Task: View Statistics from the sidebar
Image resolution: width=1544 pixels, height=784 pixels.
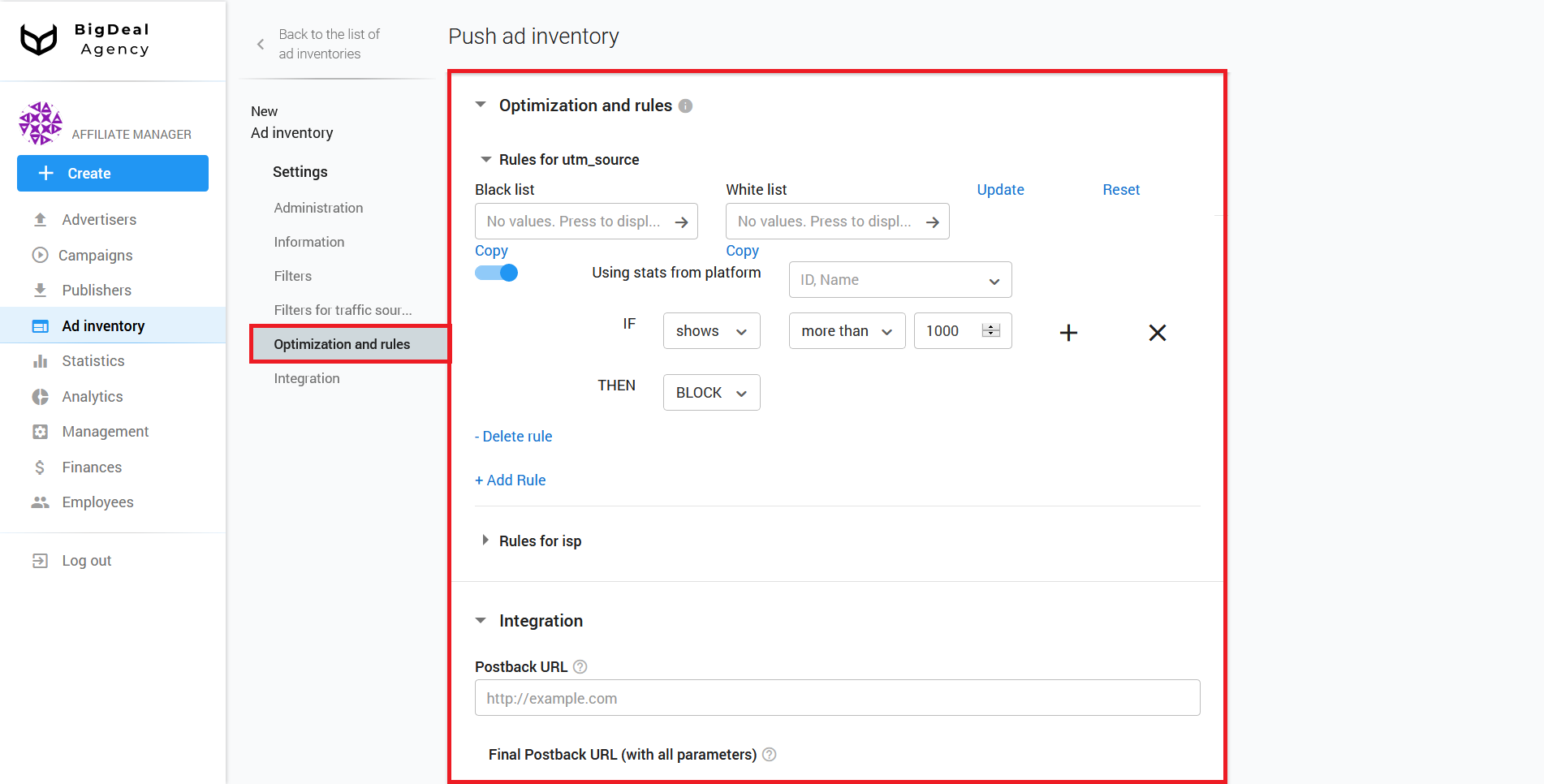Action: [93, 360]
